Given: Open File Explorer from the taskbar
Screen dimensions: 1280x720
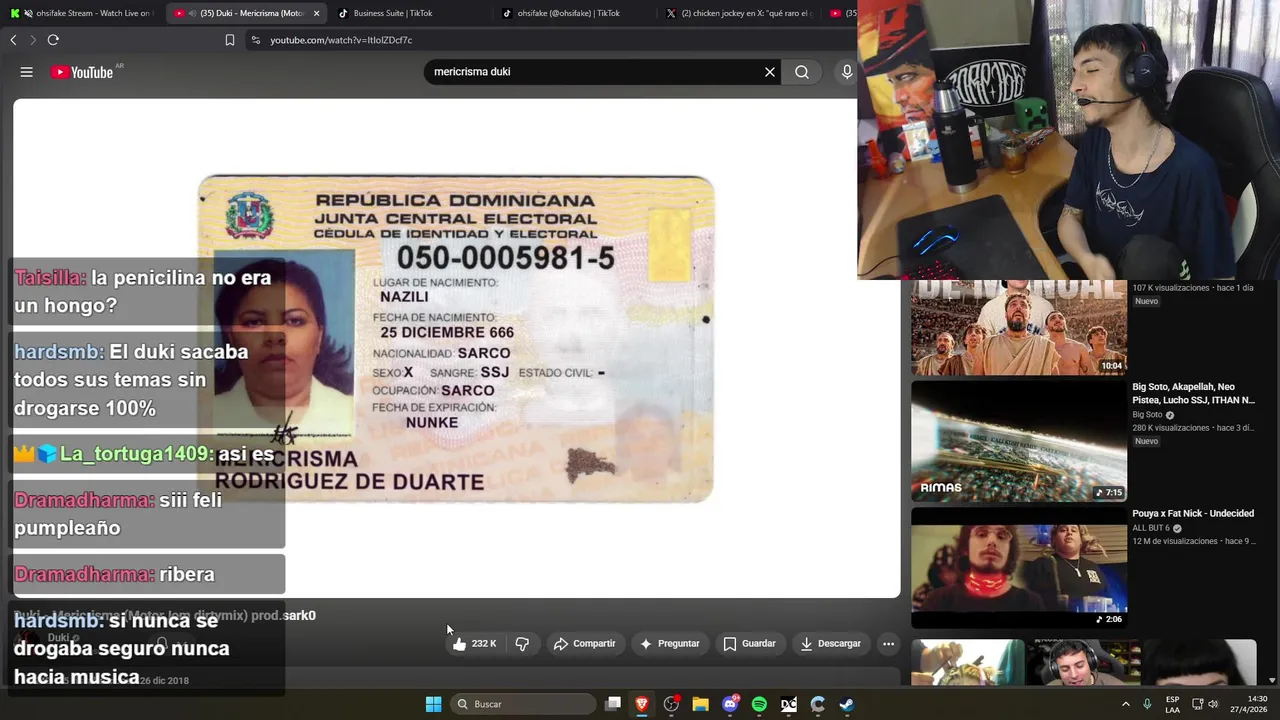Looking at the screenshot, I should click(x=701, y=704).
